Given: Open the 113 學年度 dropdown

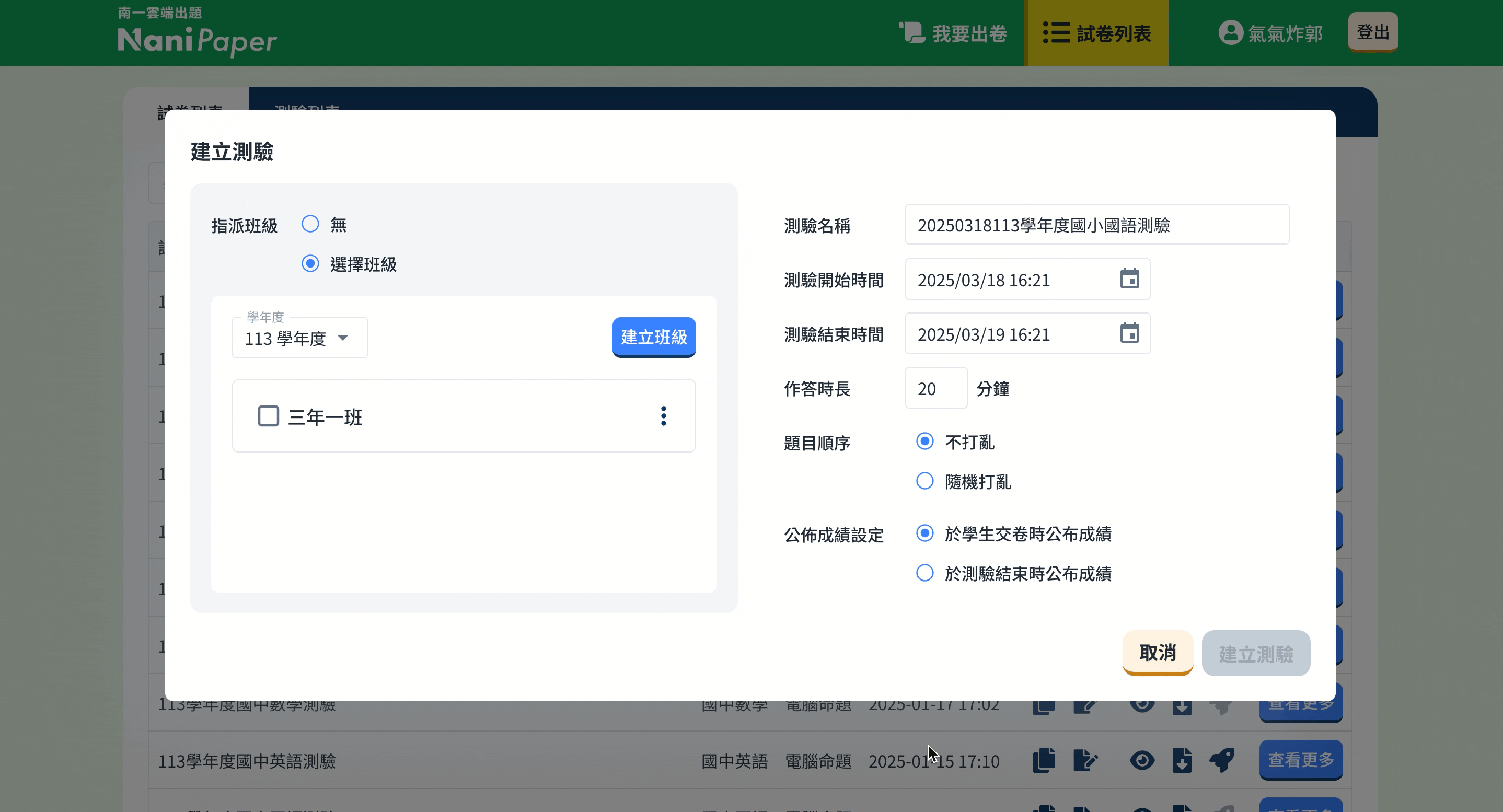Looking at the screenshot, I should pyautogui.click(x=299, y=338).
